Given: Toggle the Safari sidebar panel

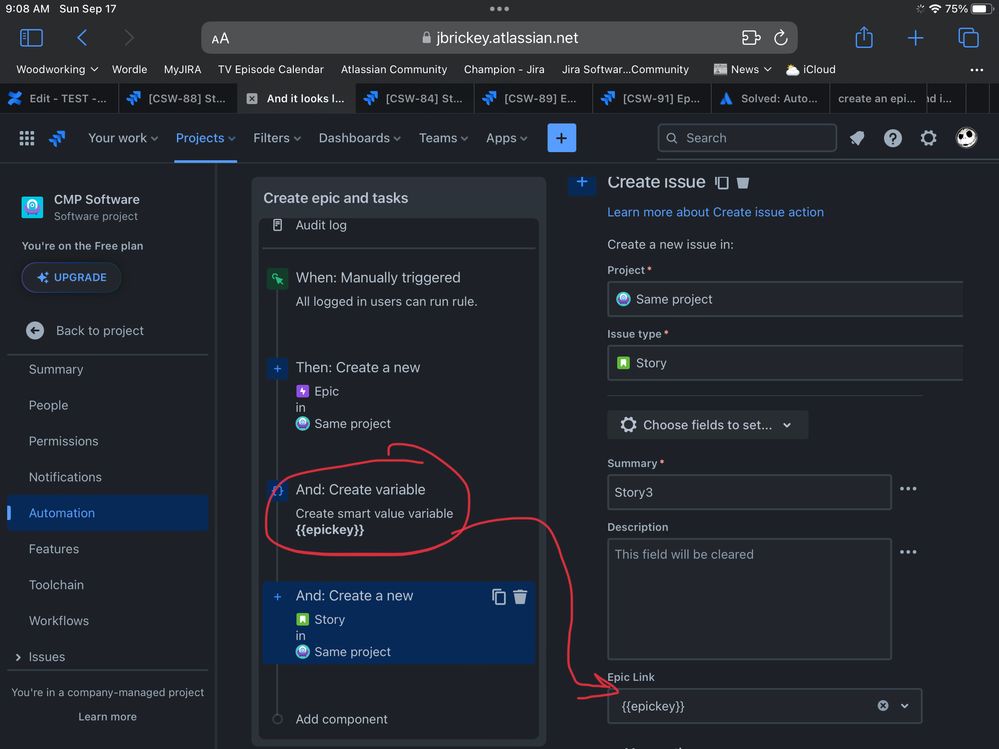Looking at the screenshot, I should (31, 38).
